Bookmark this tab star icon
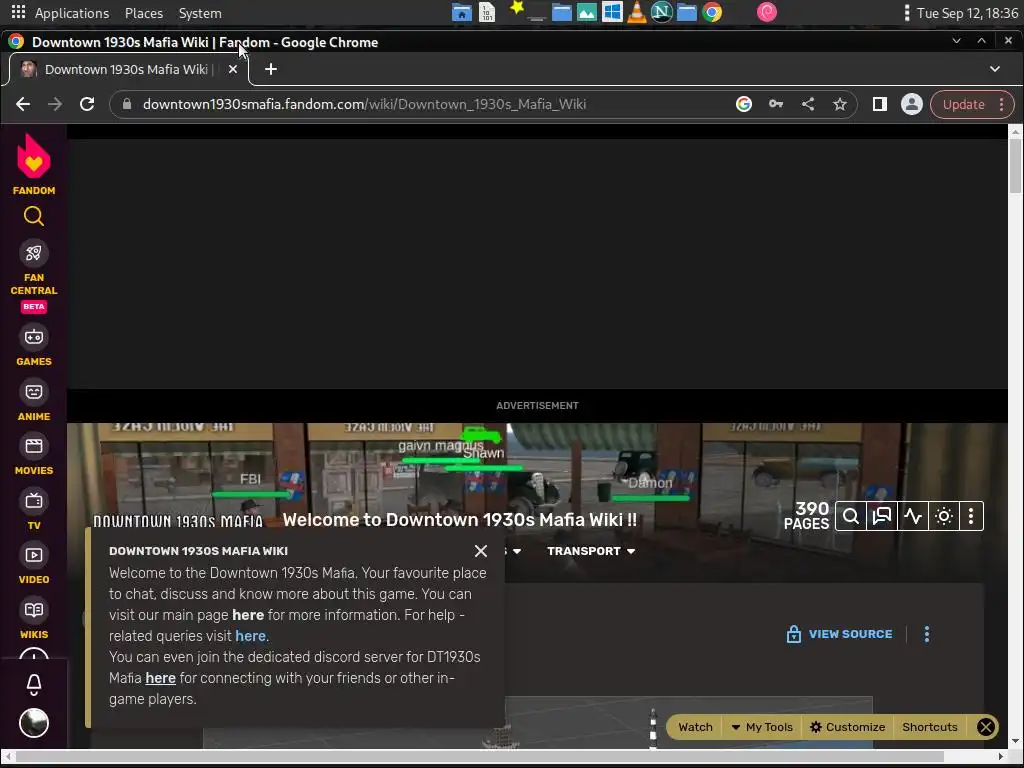Image resolution: width=1024 pixels, height=768 pixels. (x=840, y=104)
